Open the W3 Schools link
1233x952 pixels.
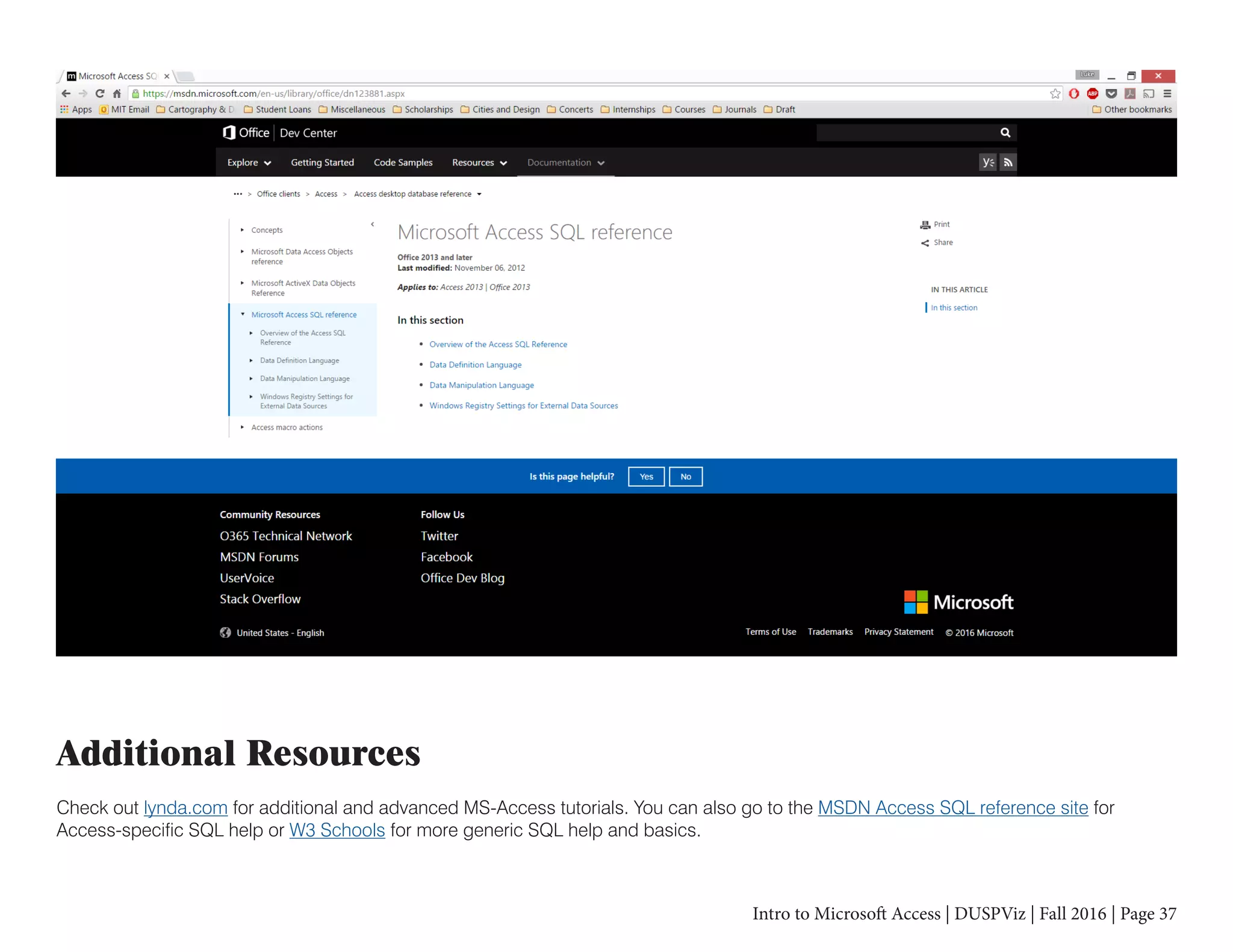[x=337, y=830]
